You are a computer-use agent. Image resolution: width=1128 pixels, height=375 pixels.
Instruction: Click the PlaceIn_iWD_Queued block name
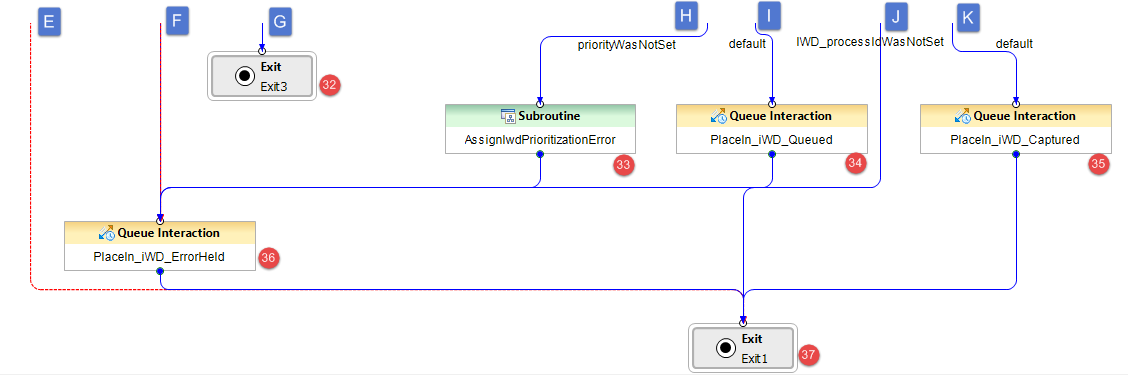point(771,140)
